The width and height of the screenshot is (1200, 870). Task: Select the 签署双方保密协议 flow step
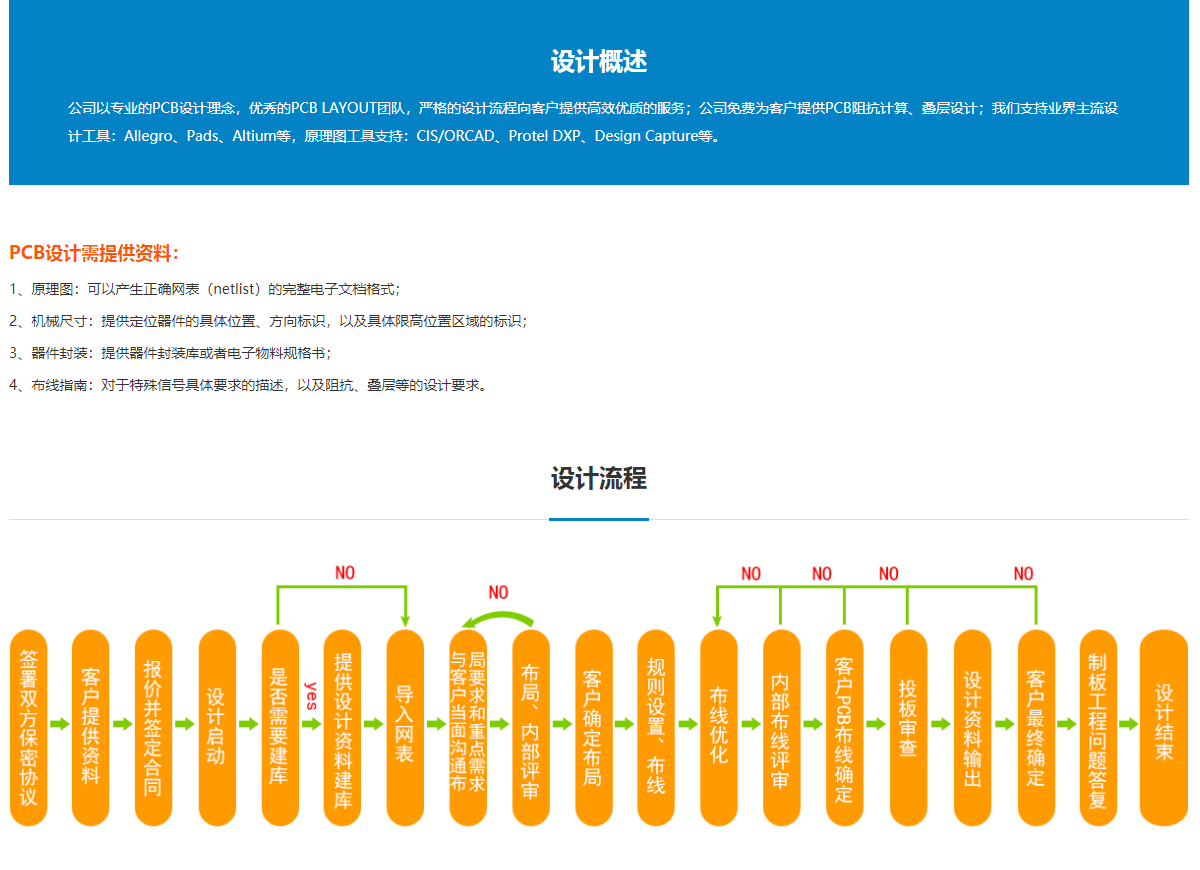(x=28, y=727)
